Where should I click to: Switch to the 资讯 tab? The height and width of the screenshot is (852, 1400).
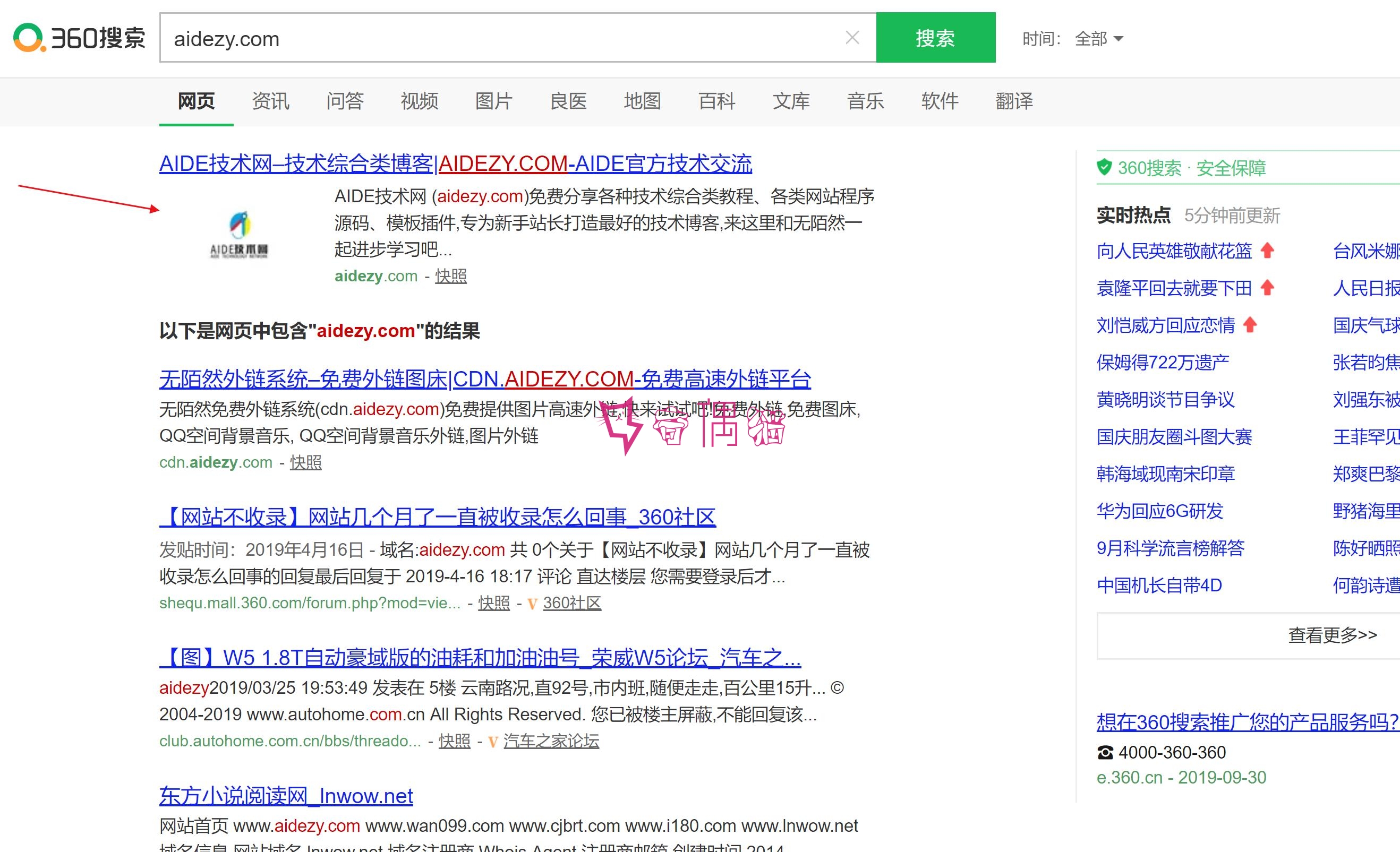click(270, 101)
